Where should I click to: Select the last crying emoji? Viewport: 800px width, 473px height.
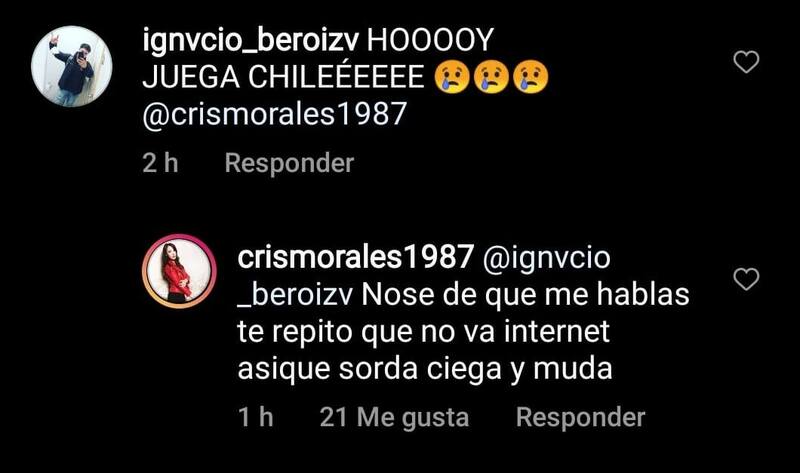pos(531,77)
